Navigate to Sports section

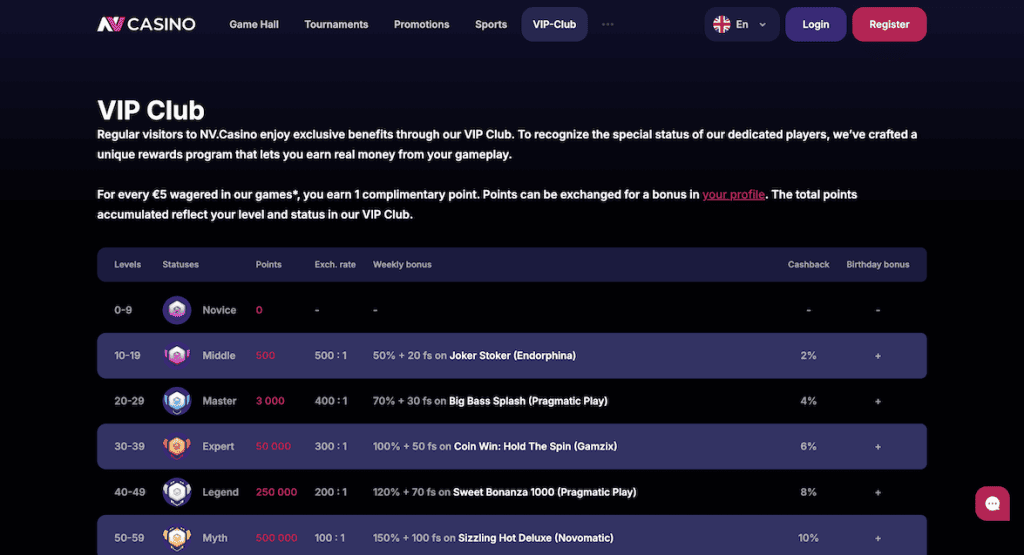491,24
